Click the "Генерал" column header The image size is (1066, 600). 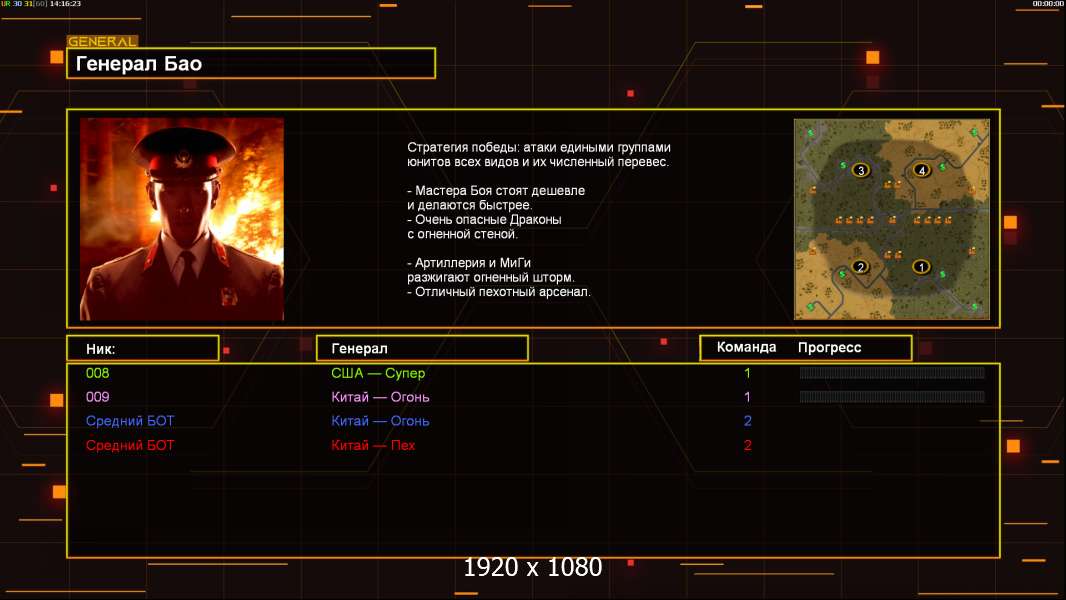[421, 348]
